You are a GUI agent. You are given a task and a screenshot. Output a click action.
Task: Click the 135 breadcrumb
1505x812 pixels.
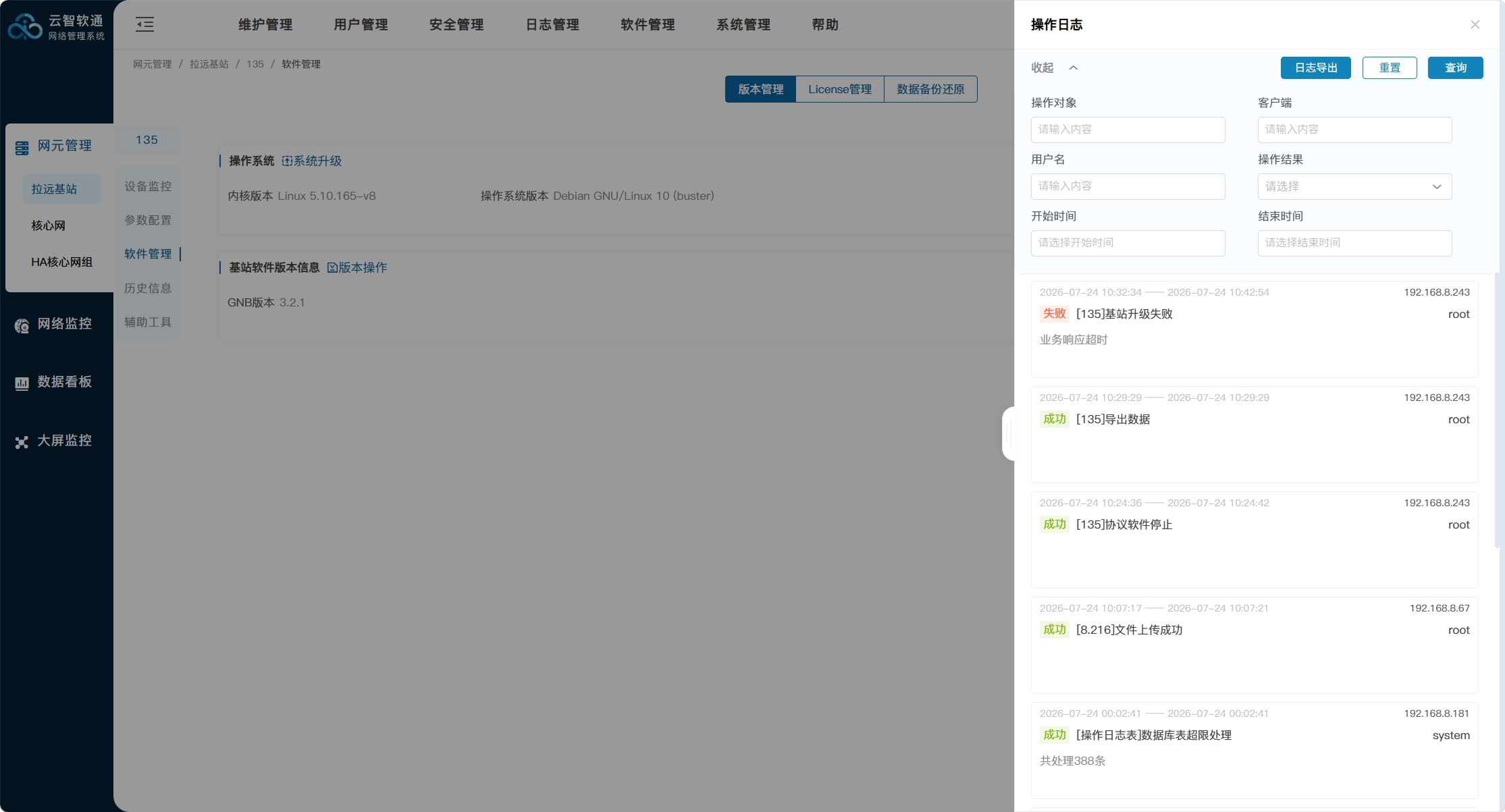(255, 64)
